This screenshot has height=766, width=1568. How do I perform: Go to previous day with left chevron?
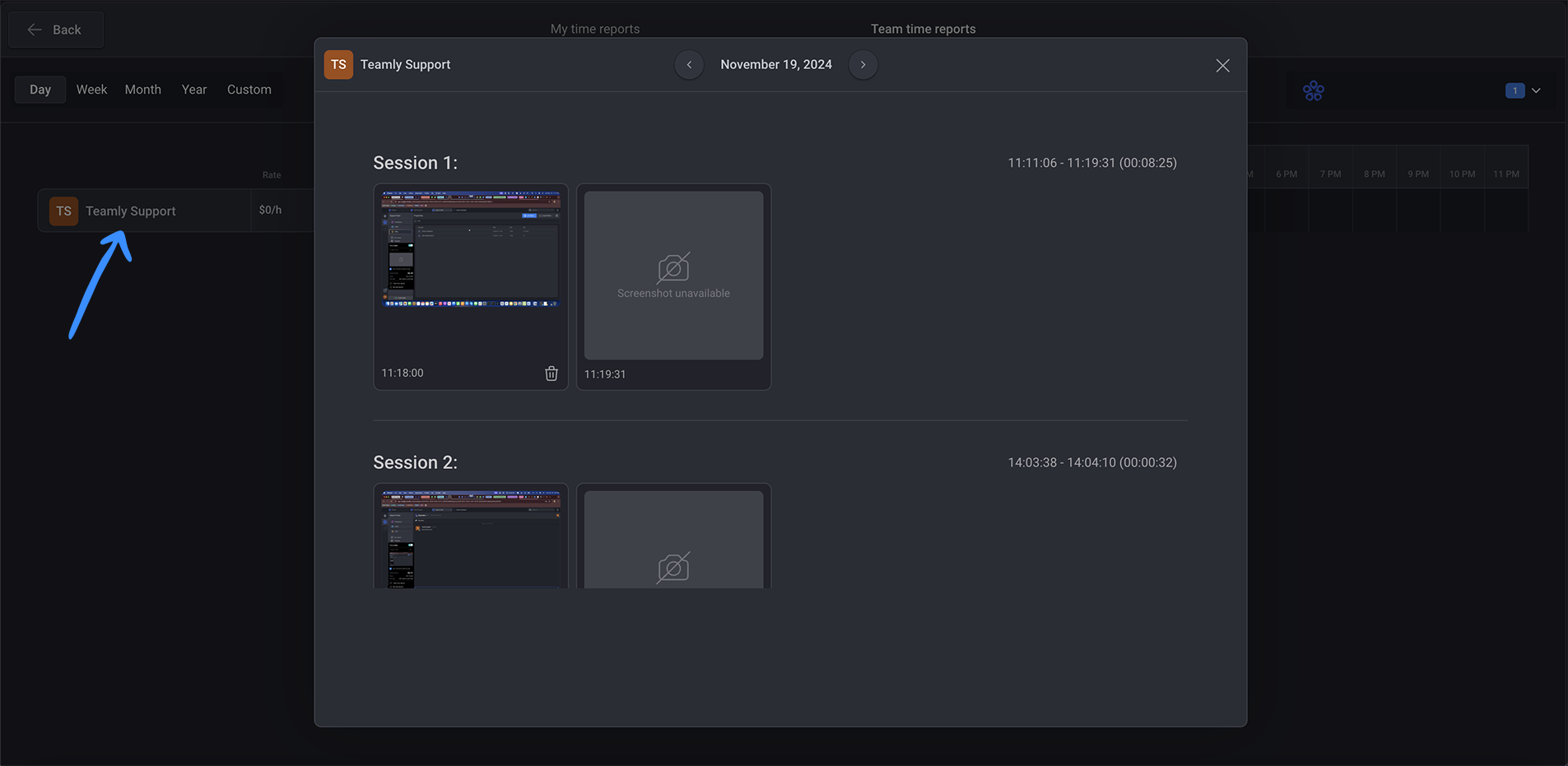[x=689, y=64]
